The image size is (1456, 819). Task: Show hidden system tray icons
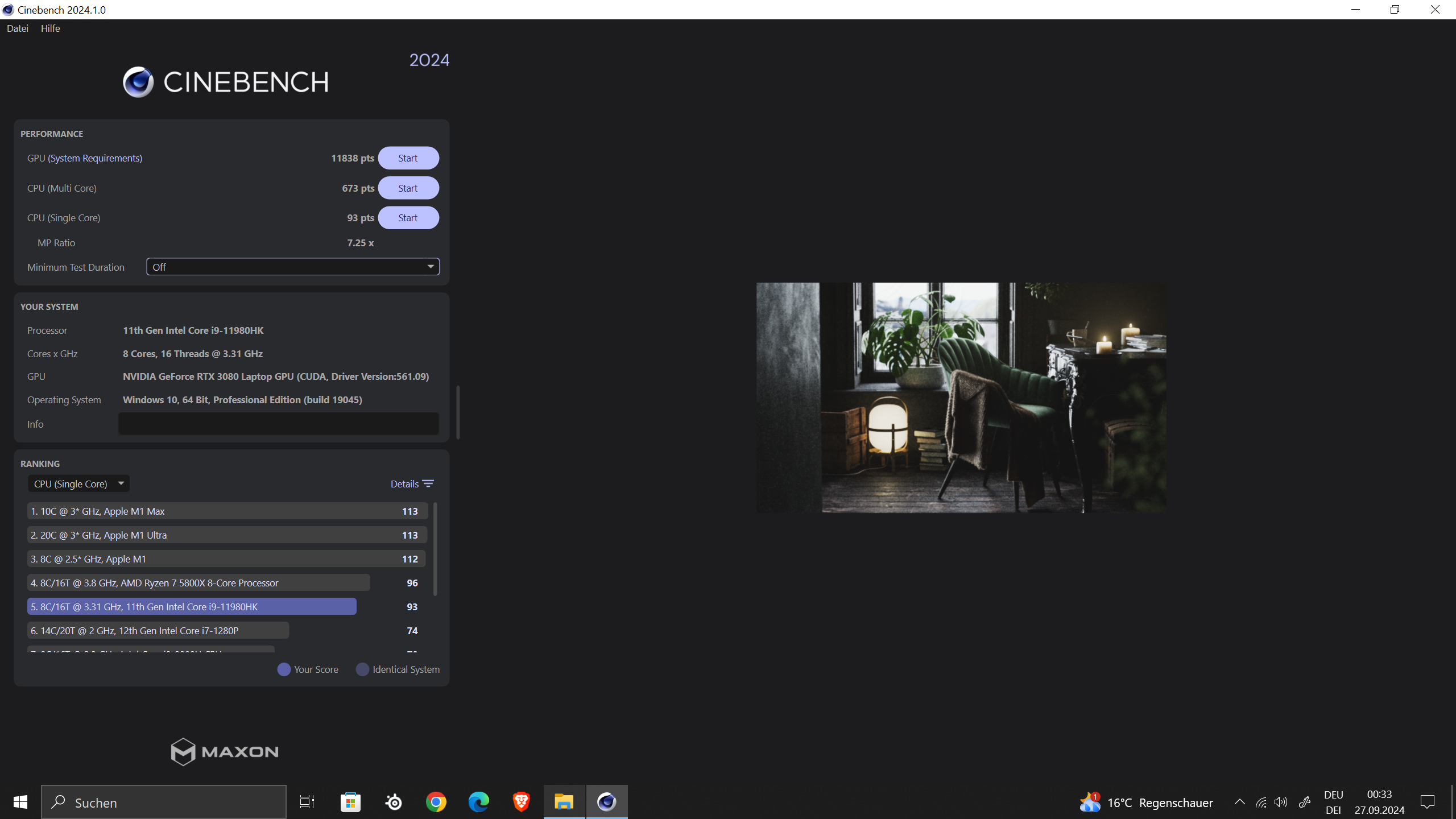click(x=1239, y=802)
